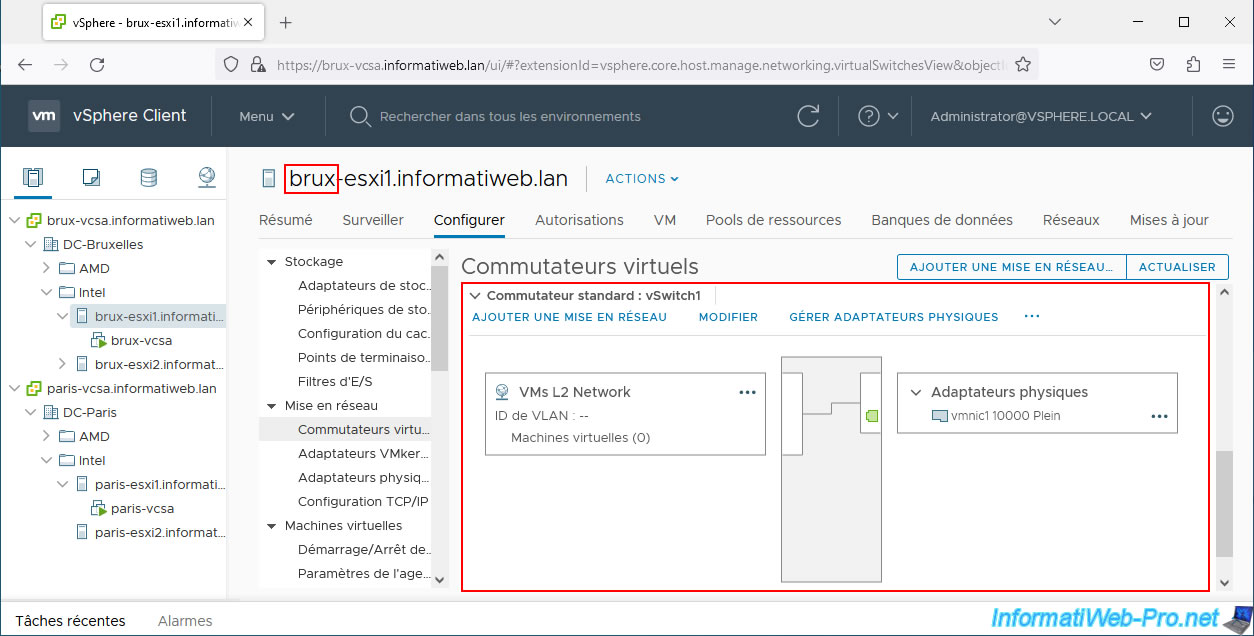Refresh the vSphere Client page
Viewport: 1254px width, 636px height.
coord(808,116)
